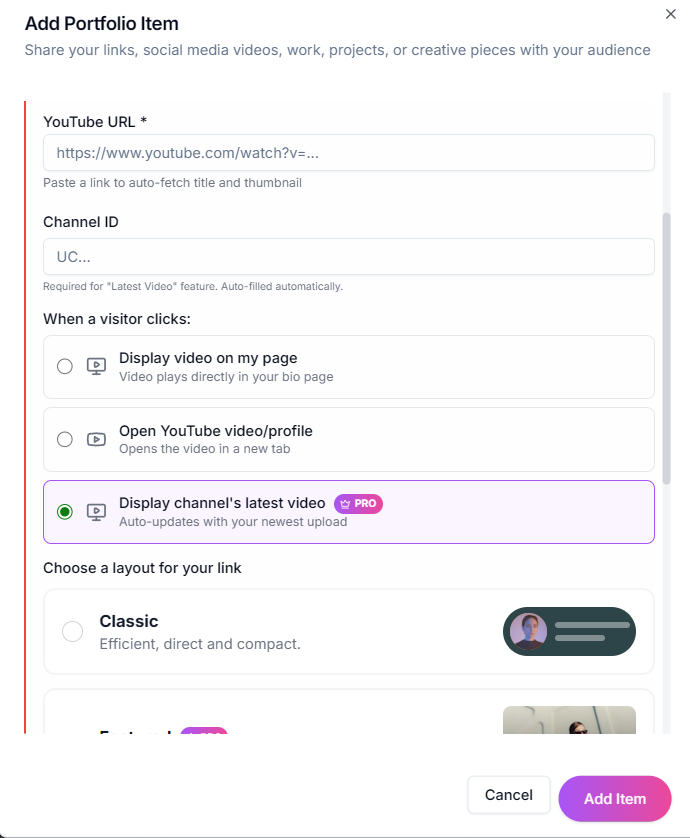Choose the "Open YouTube video/profile" radio button
The width and height of the screenshot is (690, 838).
click(65, 439)
